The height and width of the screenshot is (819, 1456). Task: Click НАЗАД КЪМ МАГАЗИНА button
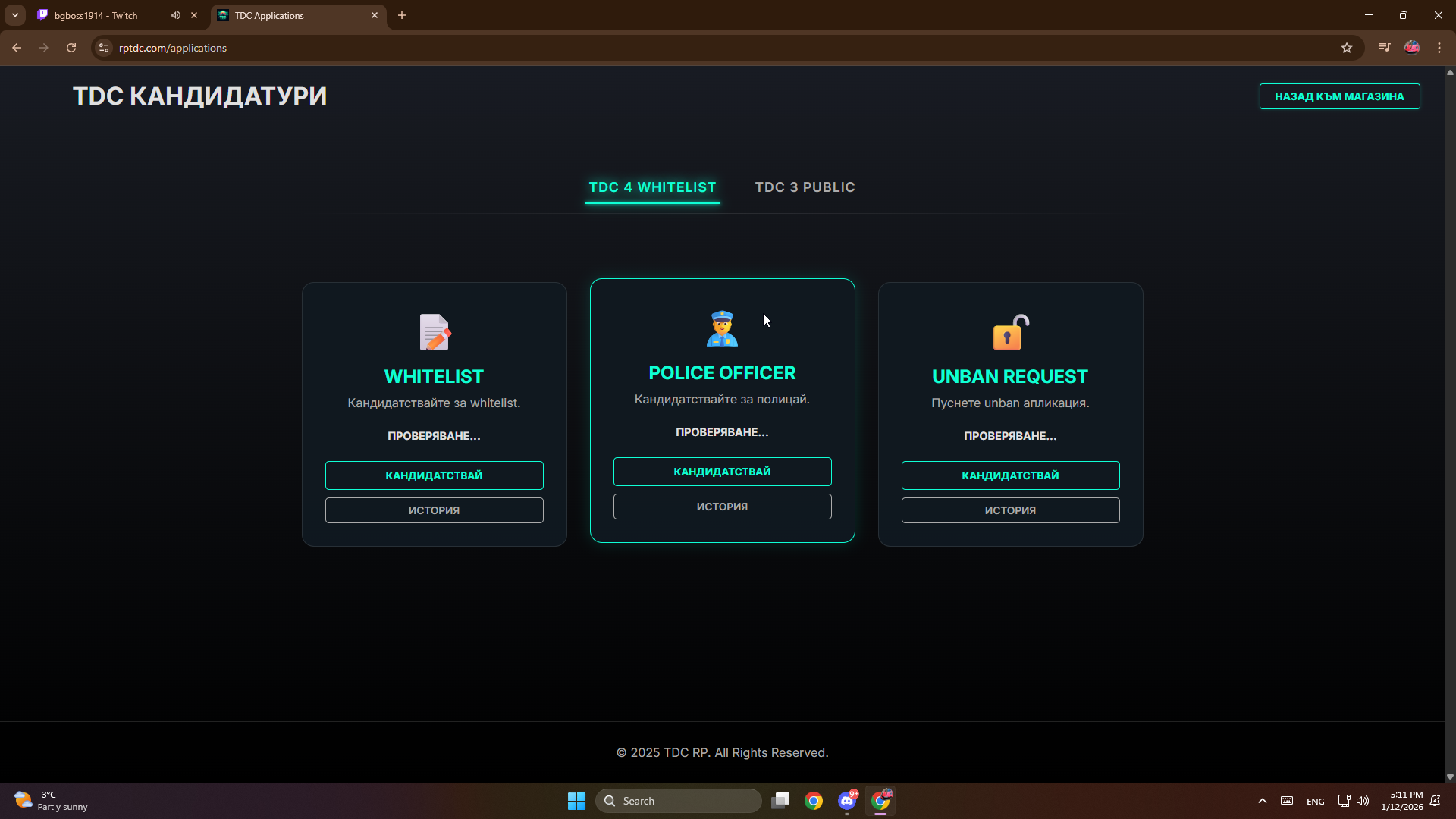(x=1339, y=96)
